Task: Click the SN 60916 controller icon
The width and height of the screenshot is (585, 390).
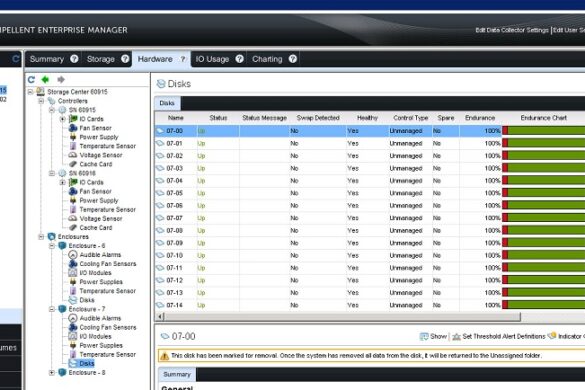Action: point(62,174)
